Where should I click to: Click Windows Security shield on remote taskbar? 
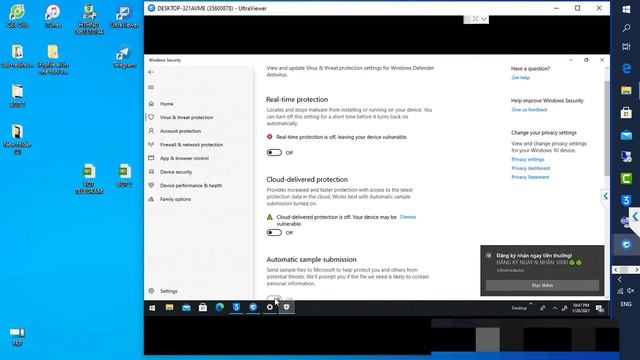(x=287, y=307)
